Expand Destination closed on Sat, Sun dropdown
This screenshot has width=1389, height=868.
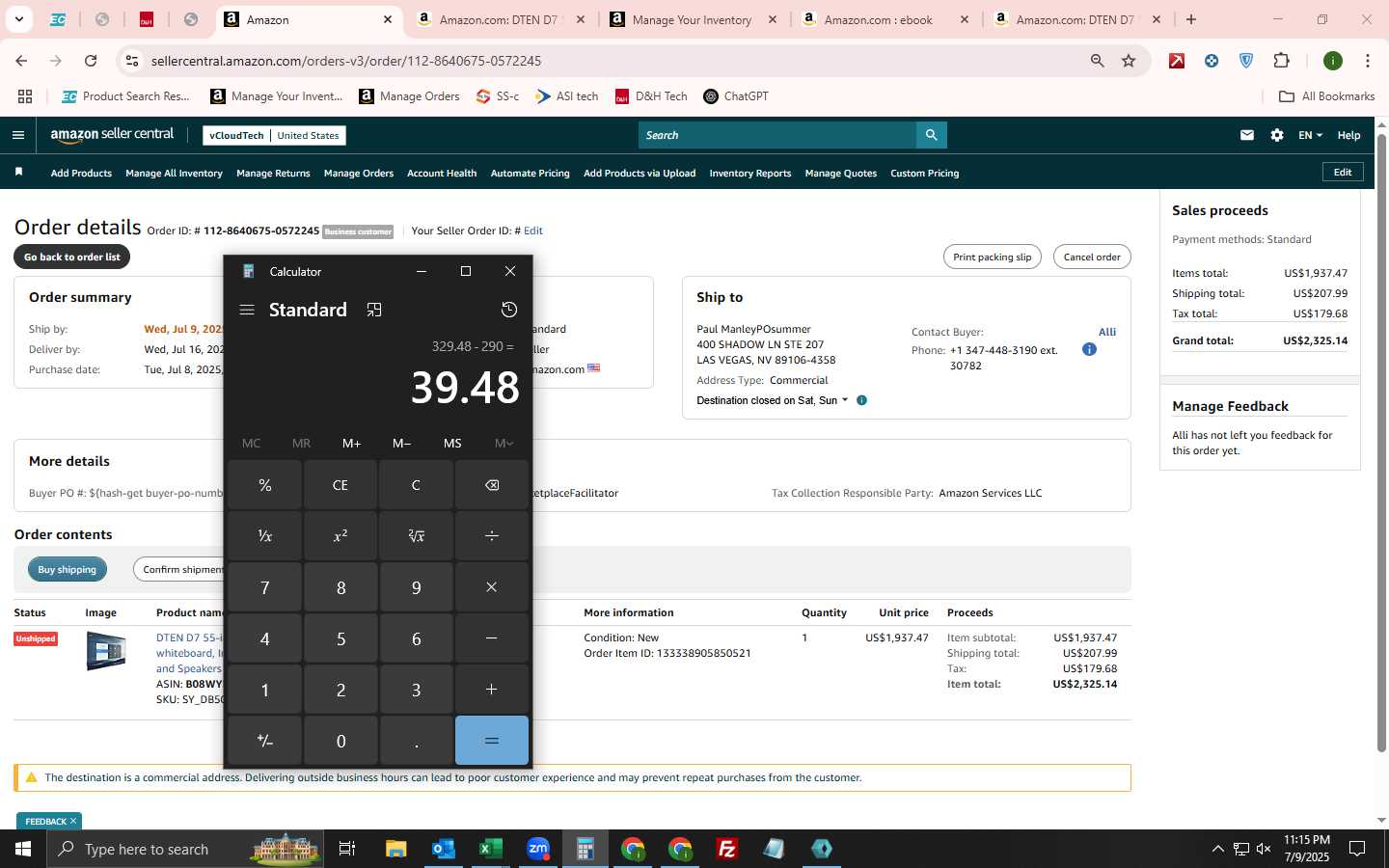[x=773, y=400]
